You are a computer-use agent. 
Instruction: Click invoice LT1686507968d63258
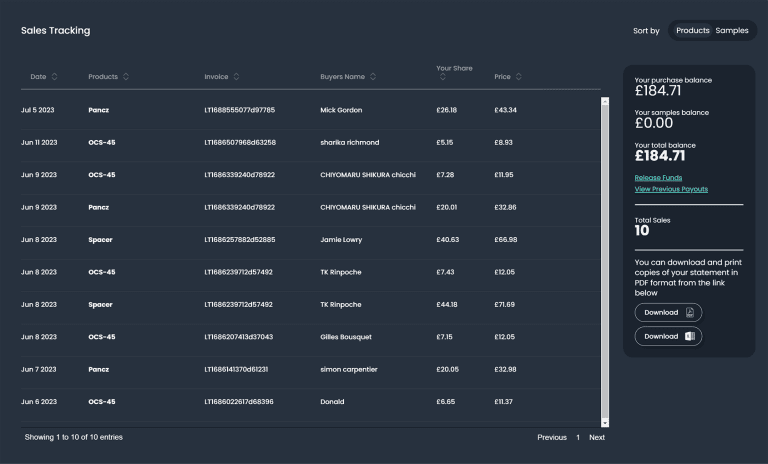click(240, 142)
